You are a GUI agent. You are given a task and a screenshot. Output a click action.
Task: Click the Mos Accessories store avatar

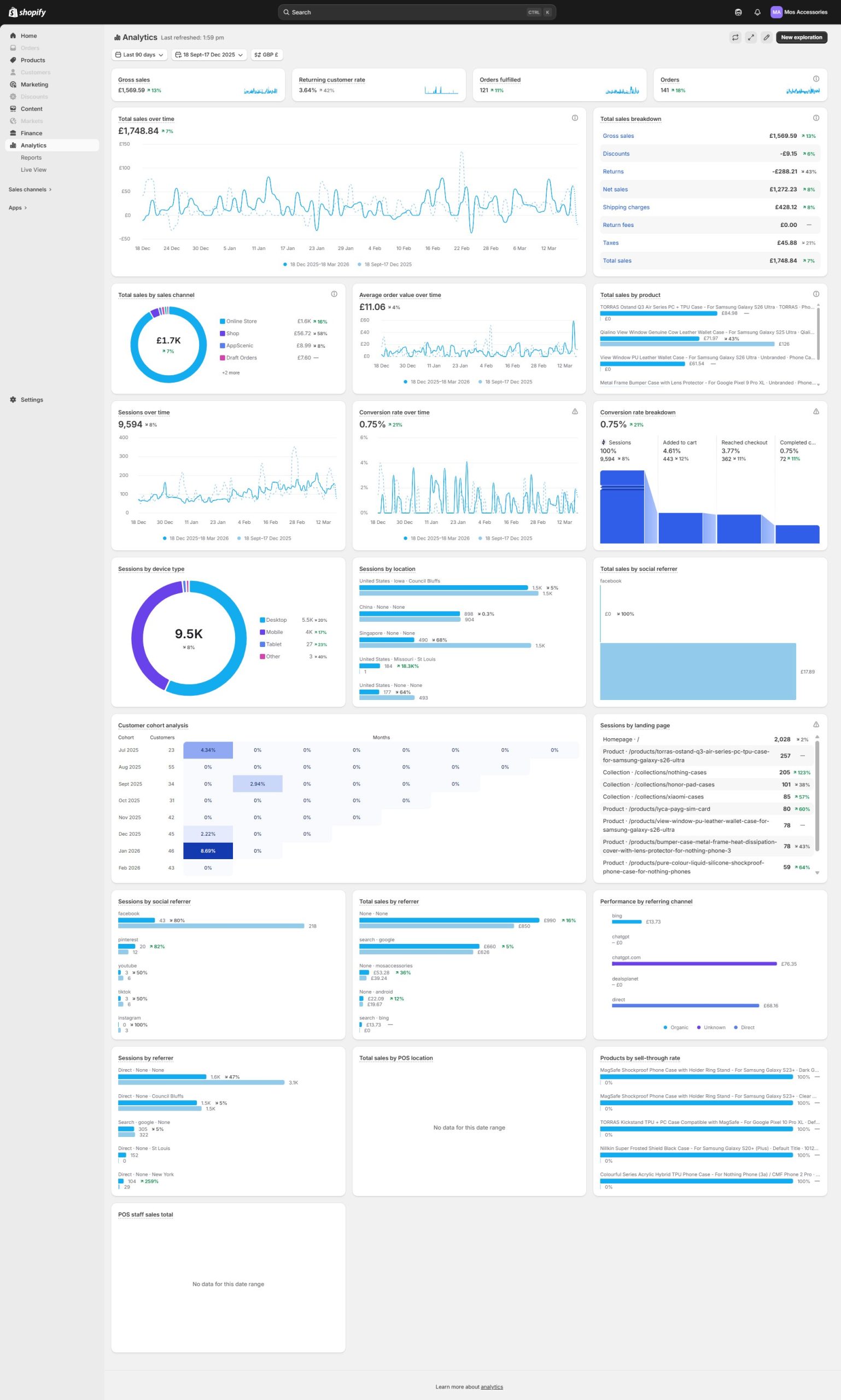[x=776, y=12]
